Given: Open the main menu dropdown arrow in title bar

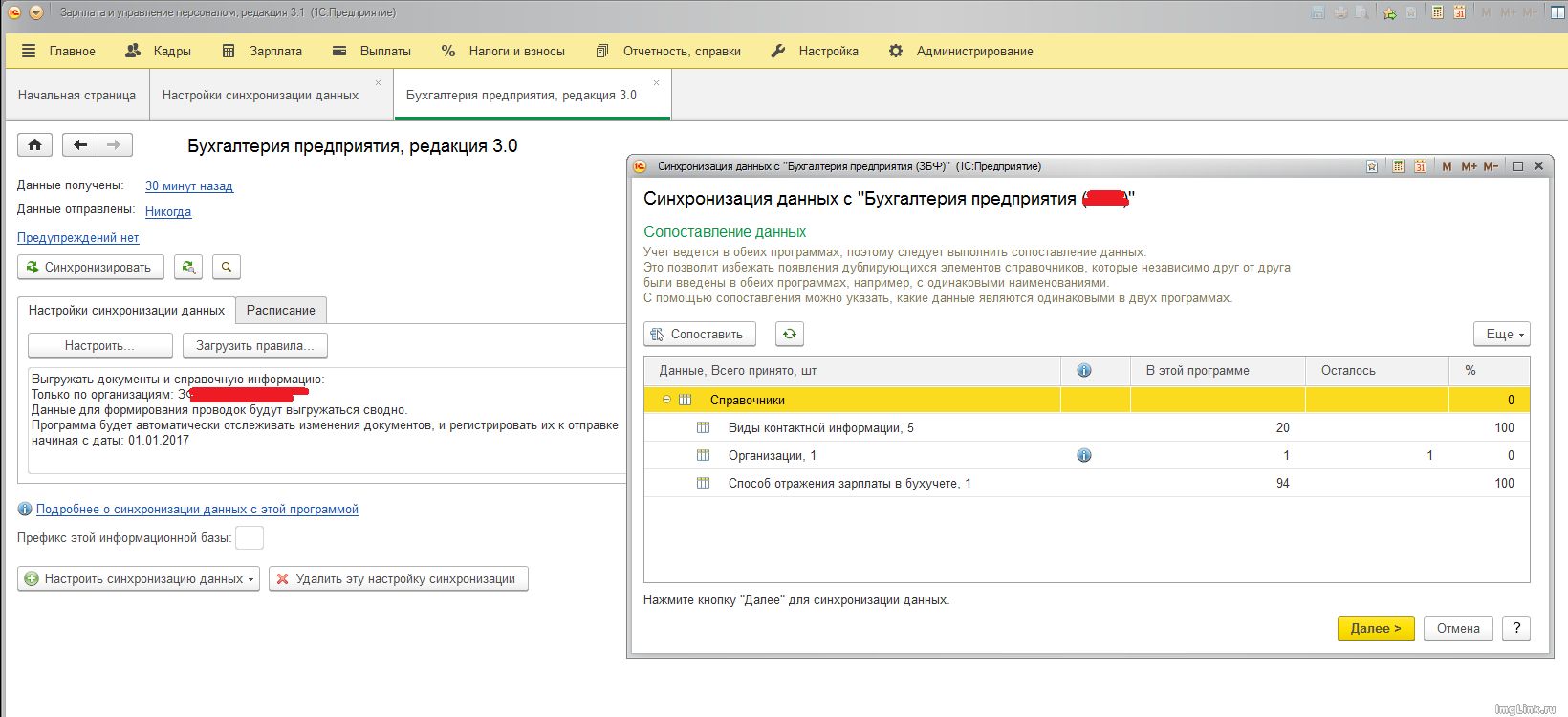Looking at the screenshot, I should click(x=36, y=12).
